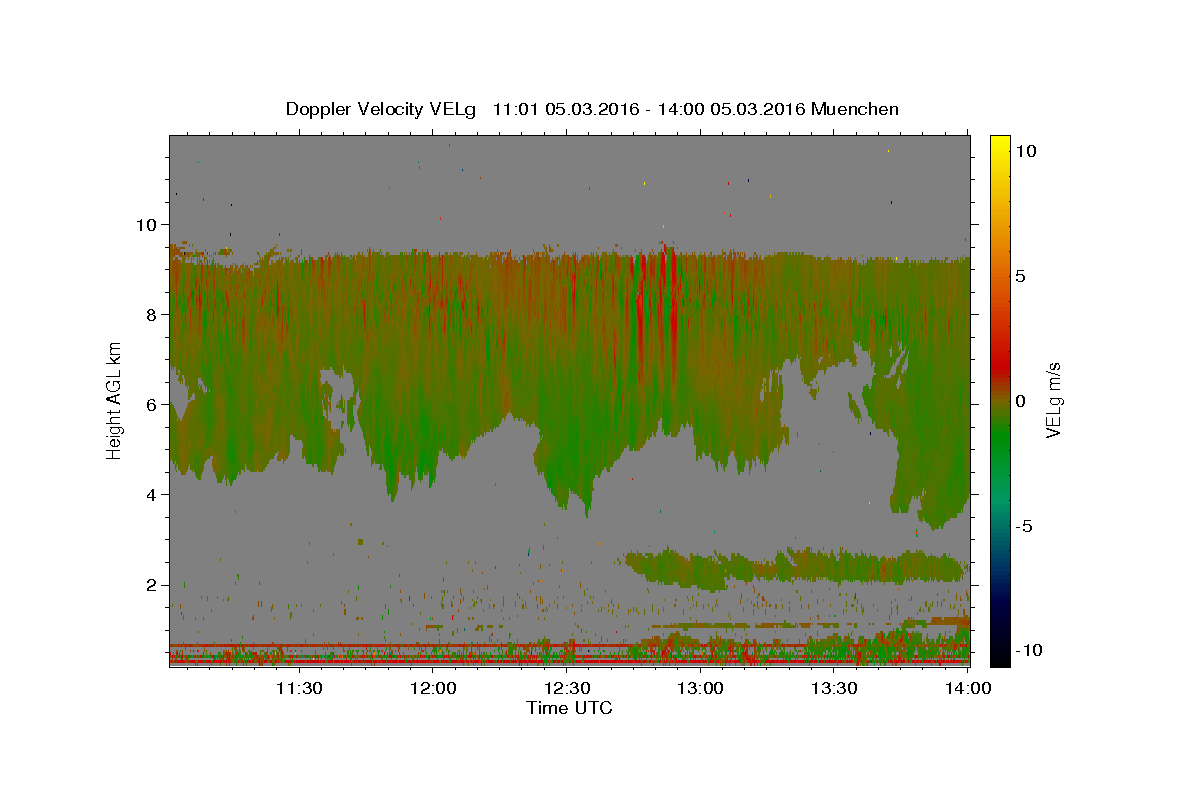This screenshot has width=1200, height=800.
Task: Click the Height AGL km axis title
Action: coord(115,402)
